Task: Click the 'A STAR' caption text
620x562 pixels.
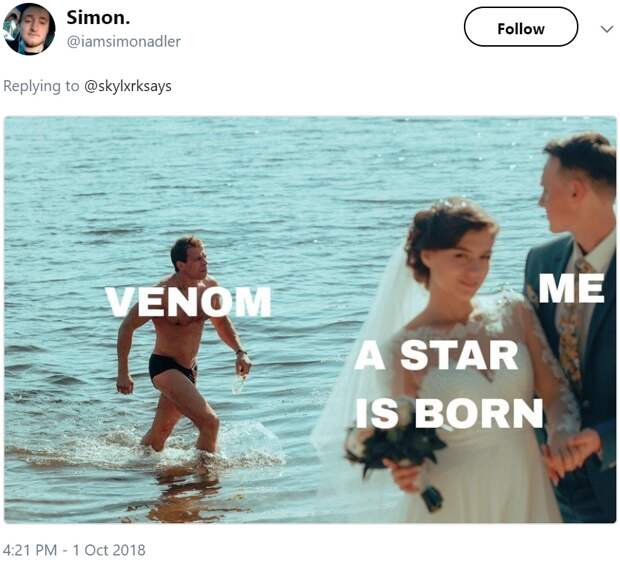Action: [x=437, y=355]
